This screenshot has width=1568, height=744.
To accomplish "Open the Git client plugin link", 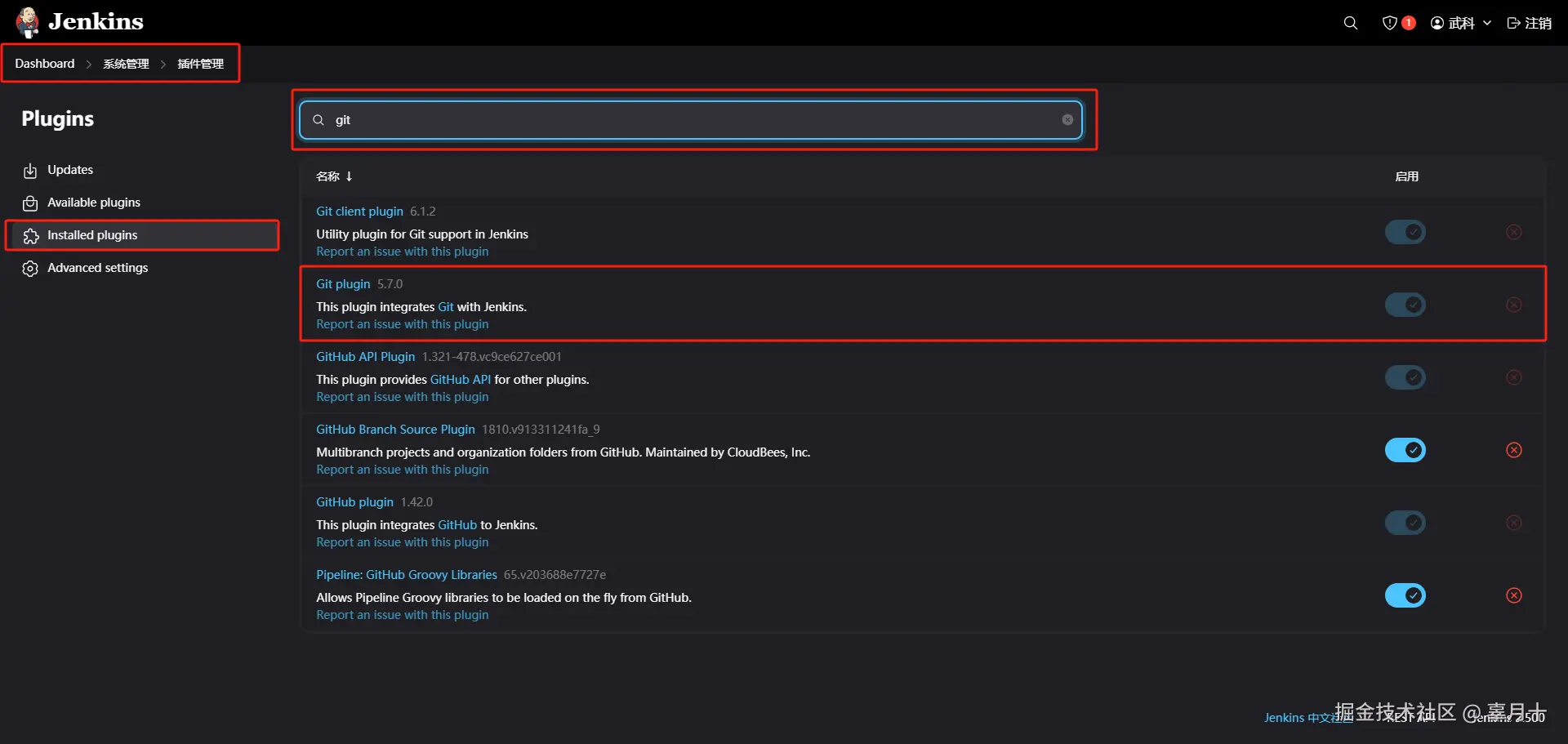I will [x=359, y=212].
